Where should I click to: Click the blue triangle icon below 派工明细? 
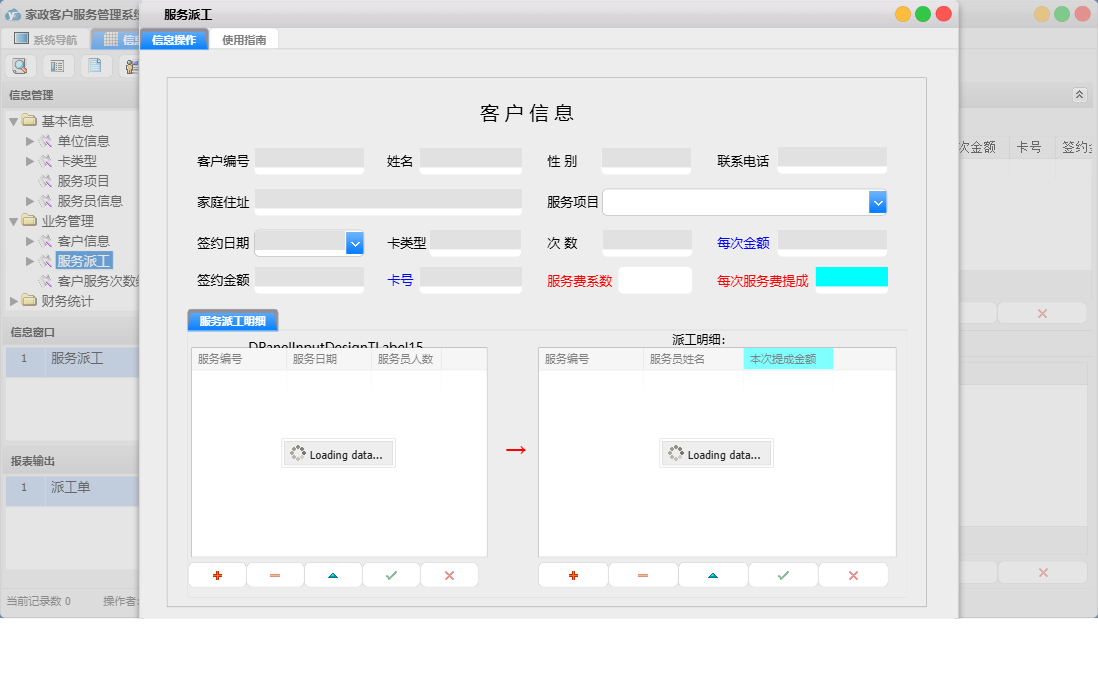713,574
